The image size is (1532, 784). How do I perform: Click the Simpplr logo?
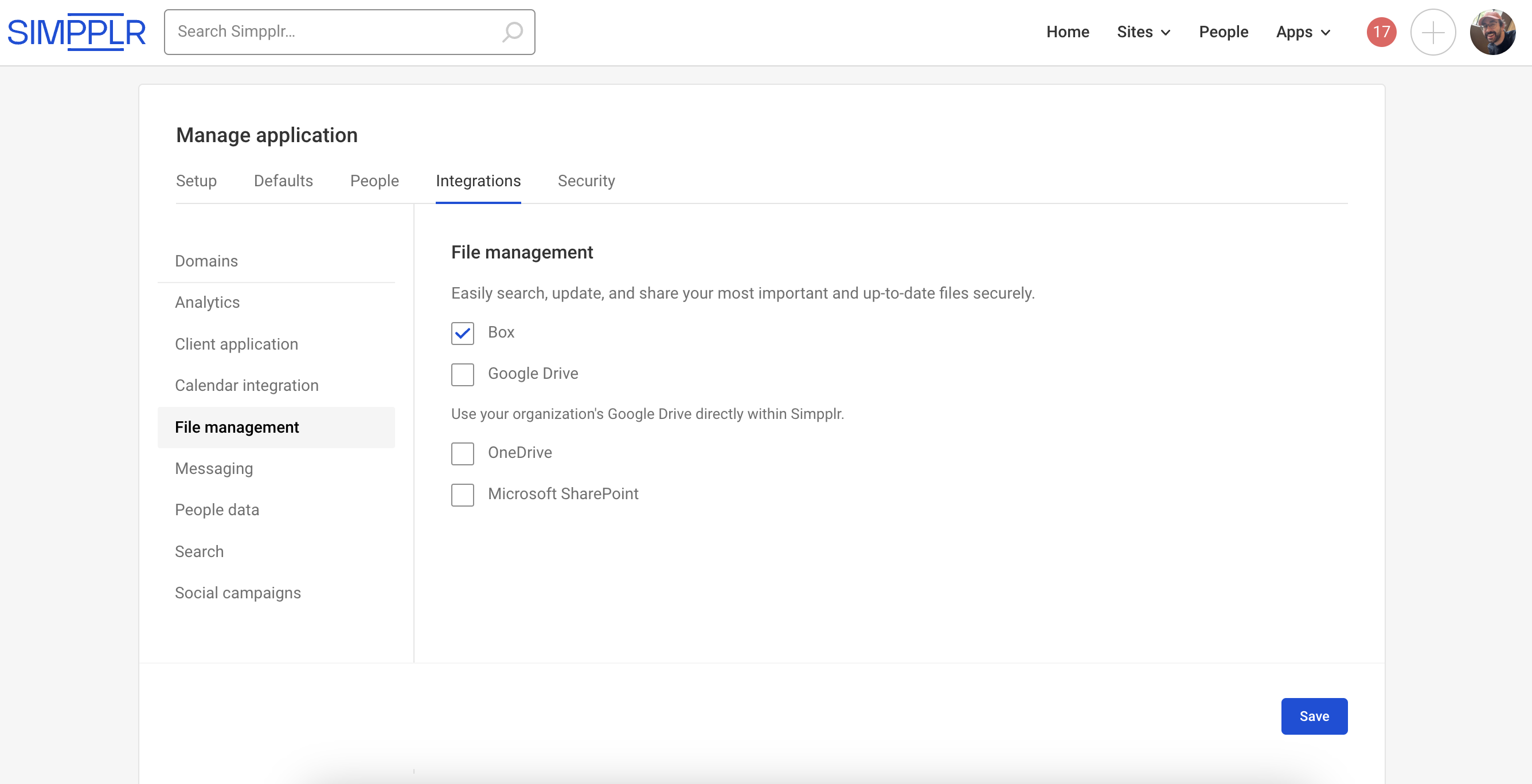coord(76,32)
